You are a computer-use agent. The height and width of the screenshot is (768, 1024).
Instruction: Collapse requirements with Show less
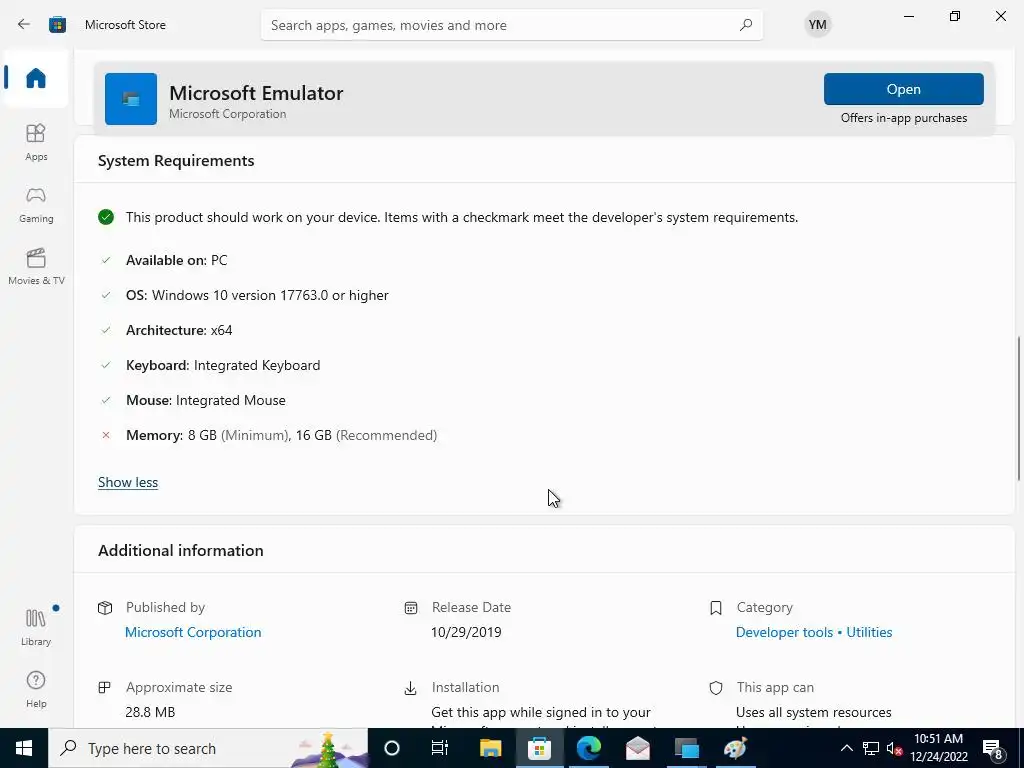128,482
